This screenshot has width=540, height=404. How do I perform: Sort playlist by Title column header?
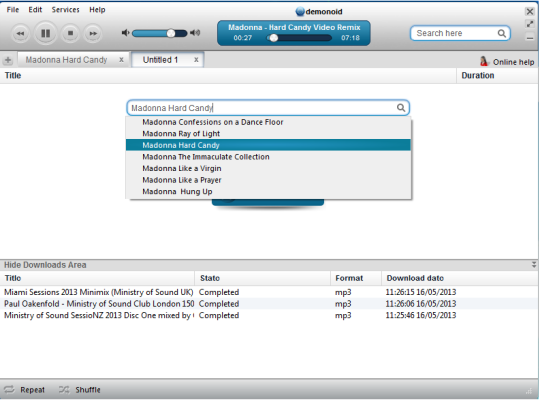click(228, 75)
